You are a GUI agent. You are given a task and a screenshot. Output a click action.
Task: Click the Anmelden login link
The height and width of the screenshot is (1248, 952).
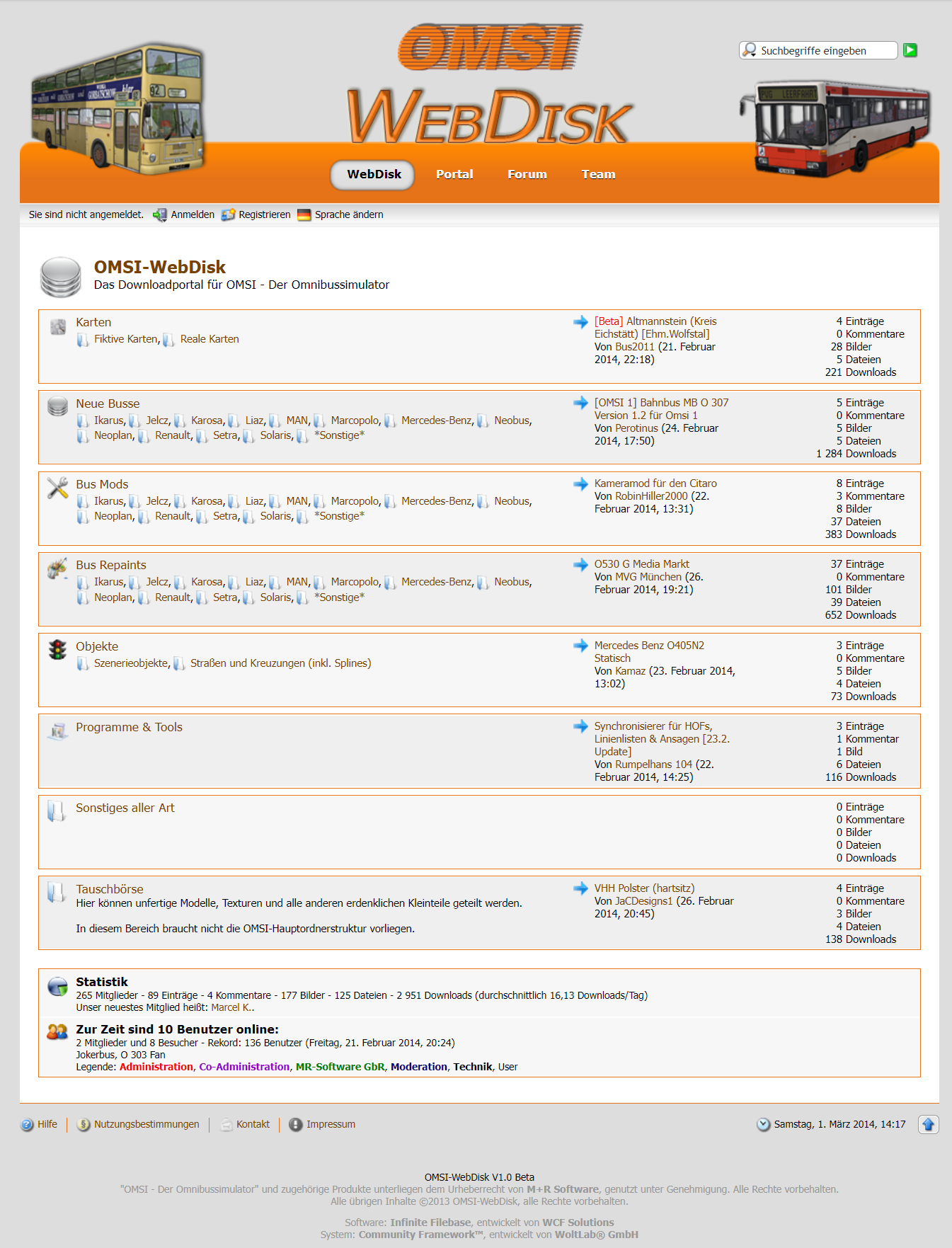tap(192, 215)
